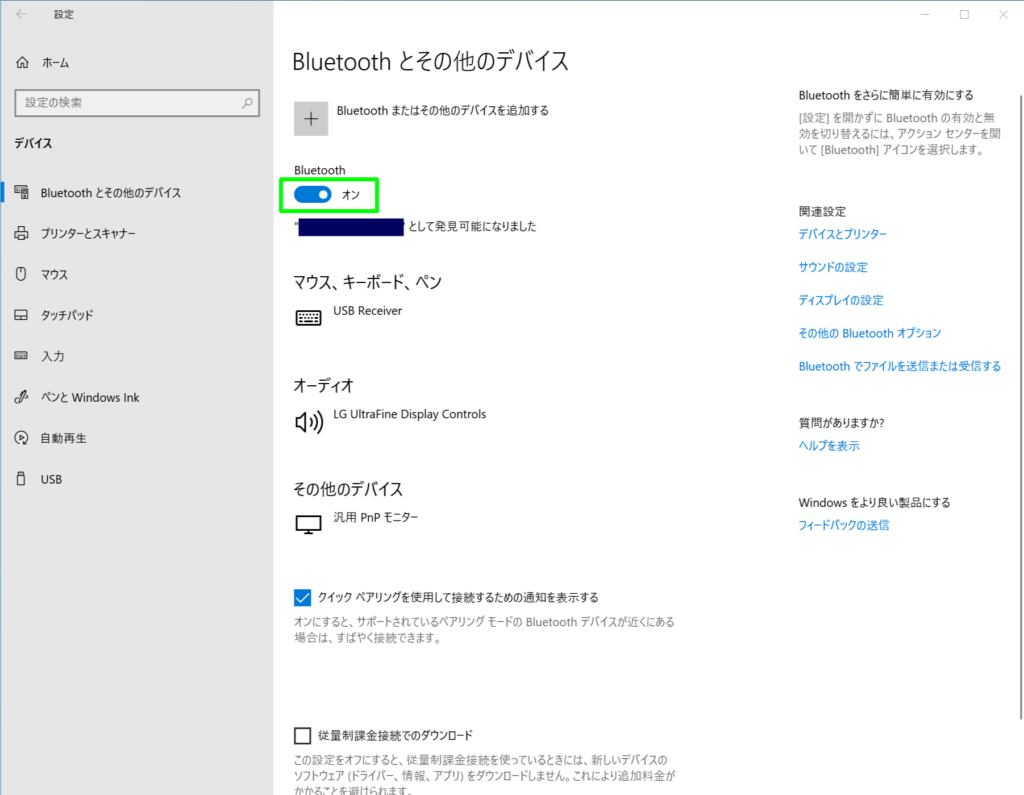The image size is (1024, 795).
Task: Click the home icon in the sidebar
Action: pyautogui.click(x=21, y=61)
